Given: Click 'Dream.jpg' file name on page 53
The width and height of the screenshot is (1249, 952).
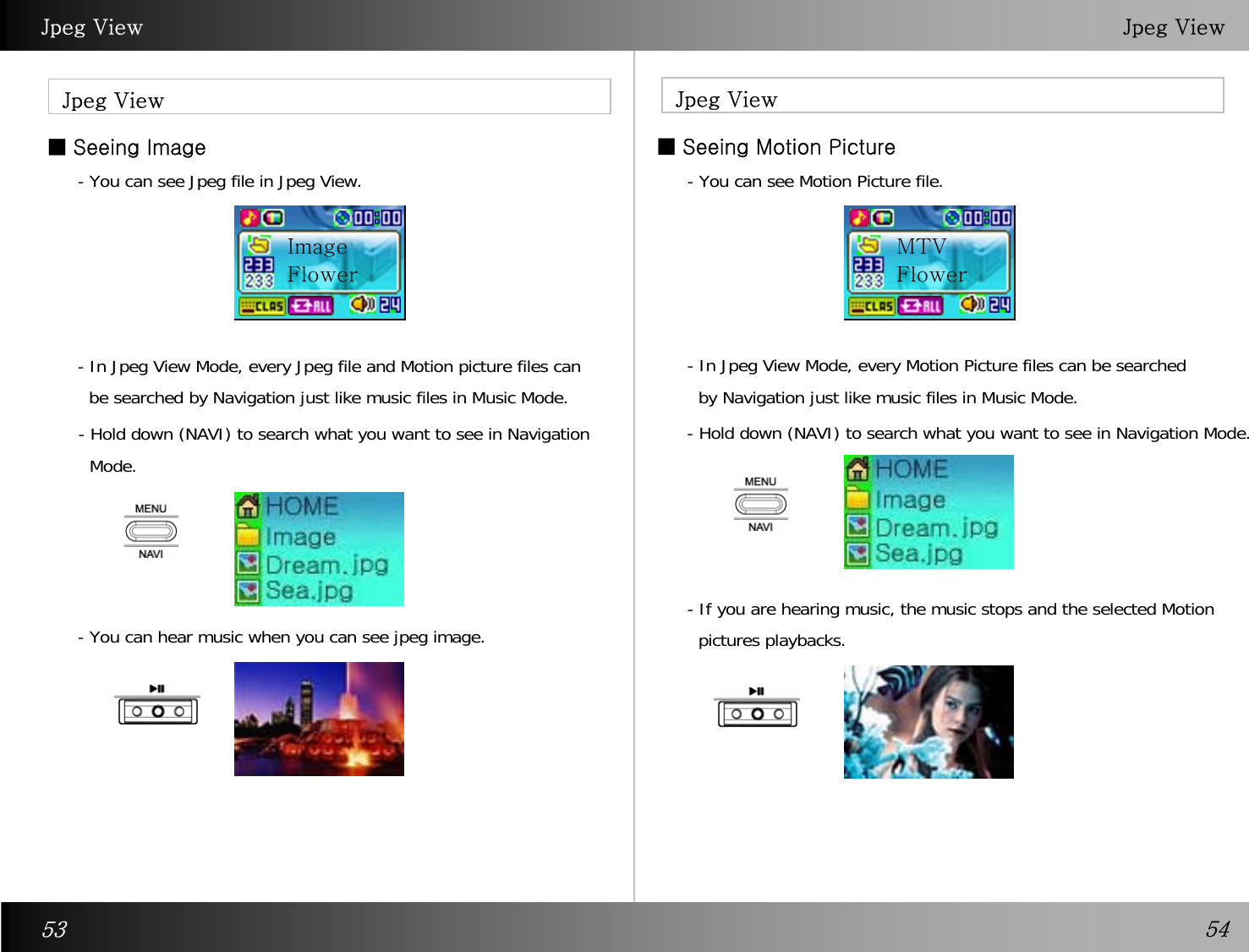Looking at the screenshot, I should [327, 565].
